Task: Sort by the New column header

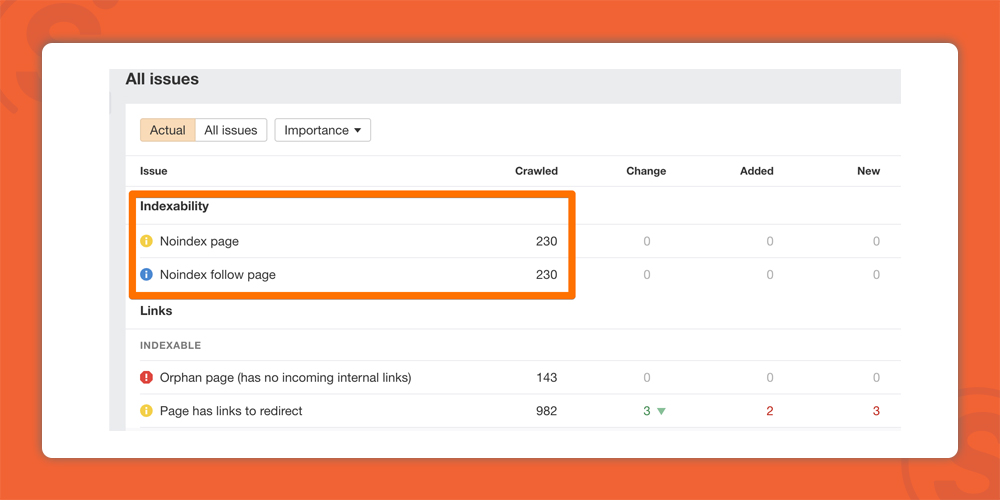Action: click(x=869, y=171)
